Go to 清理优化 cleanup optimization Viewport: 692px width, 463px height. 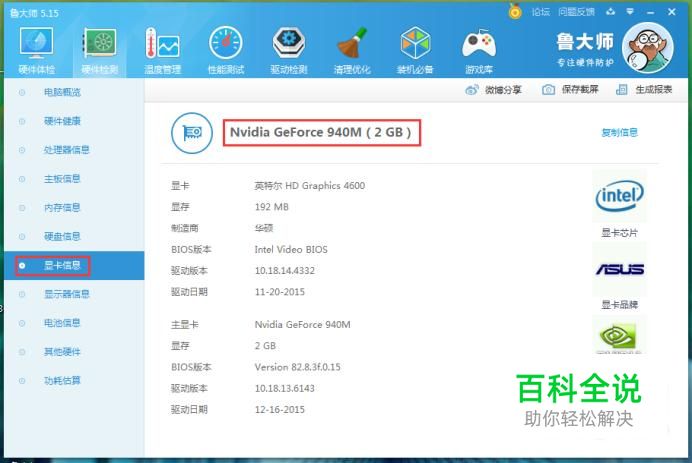pos(352,50)
